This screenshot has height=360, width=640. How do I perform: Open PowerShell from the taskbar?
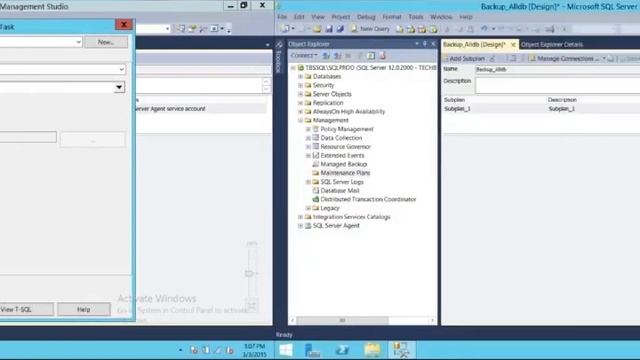coord(342,350)
